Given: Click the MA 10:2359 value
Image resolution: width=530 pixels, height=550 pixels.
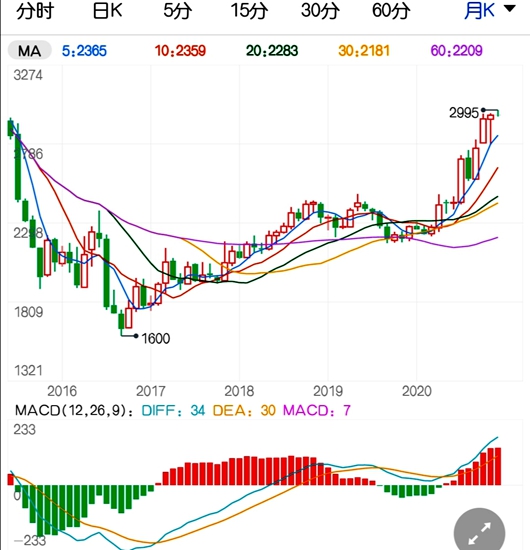Looking at the screenshot, I should 180,51.
